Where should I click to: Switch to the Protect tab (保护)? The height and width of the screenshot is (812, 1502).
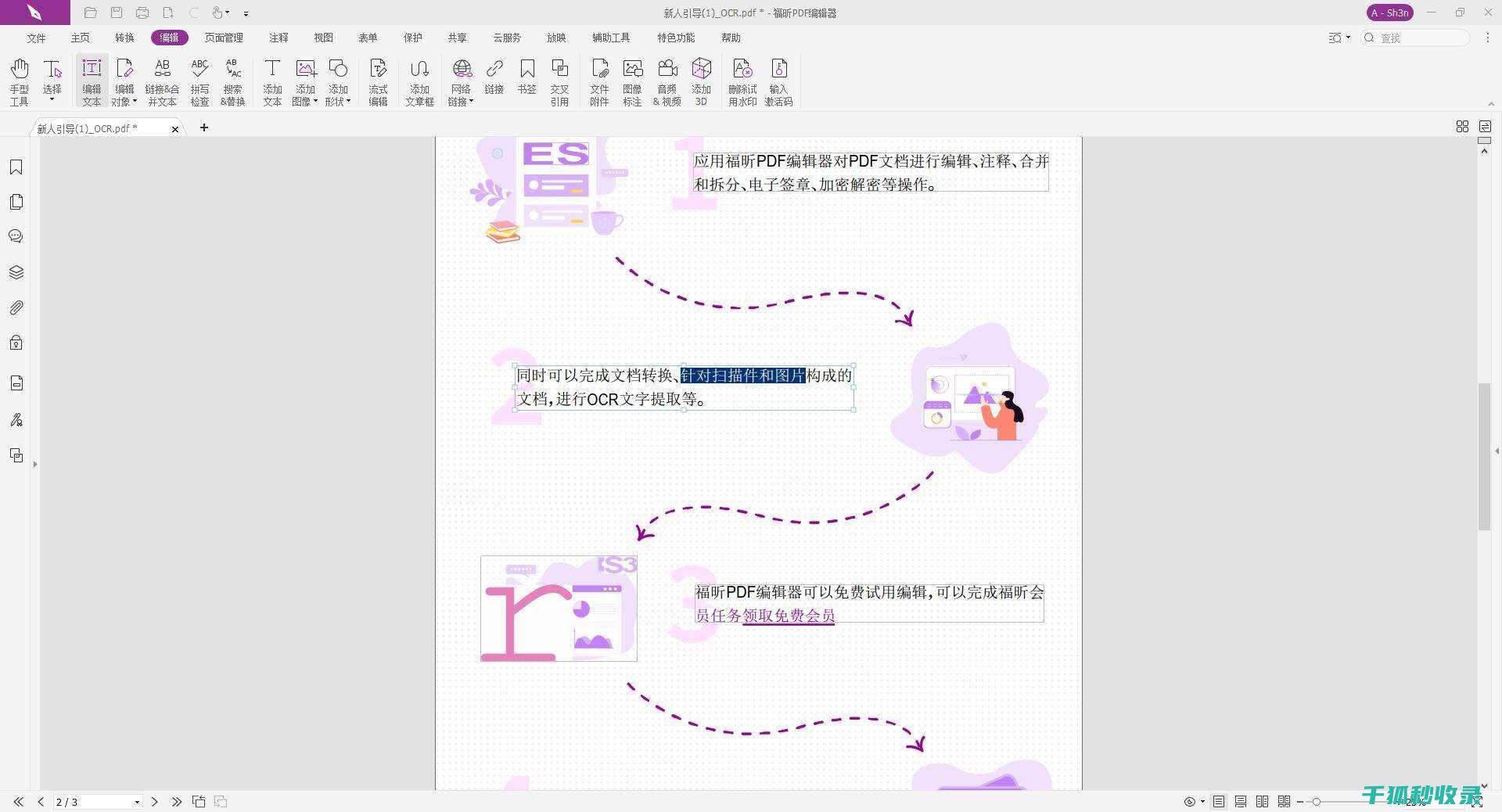coord(412,38)
